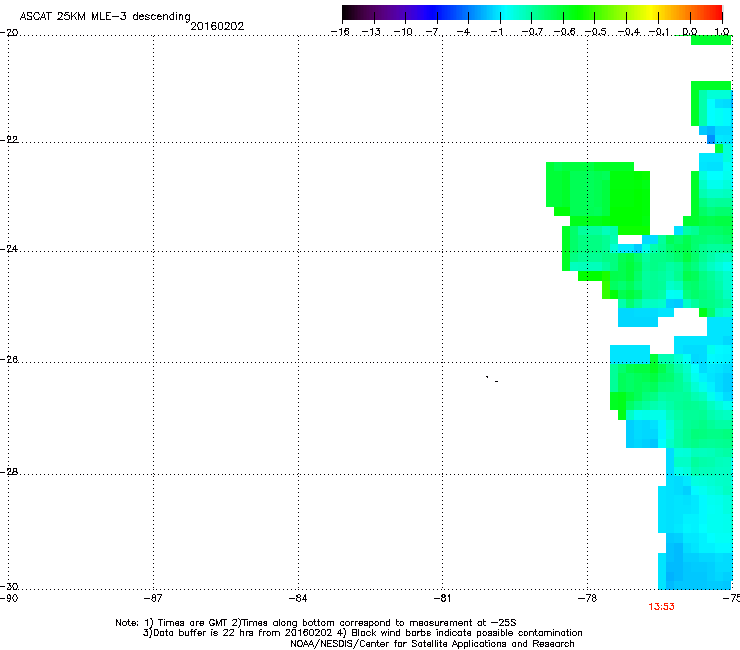Click the color bar label 1.0
Screen dimensions: 740x650
click(x=722, y=32)
